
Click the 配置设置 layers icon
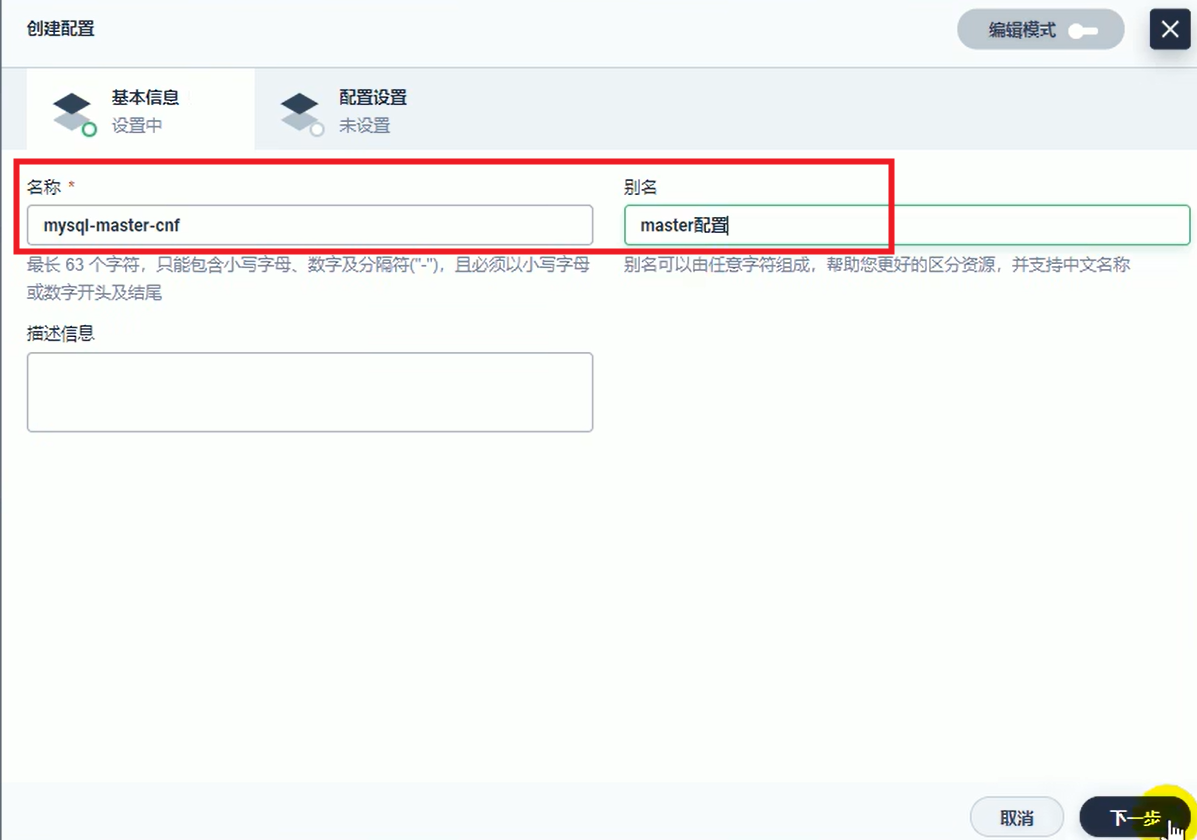pyautogui.click(x=302, y=113)
